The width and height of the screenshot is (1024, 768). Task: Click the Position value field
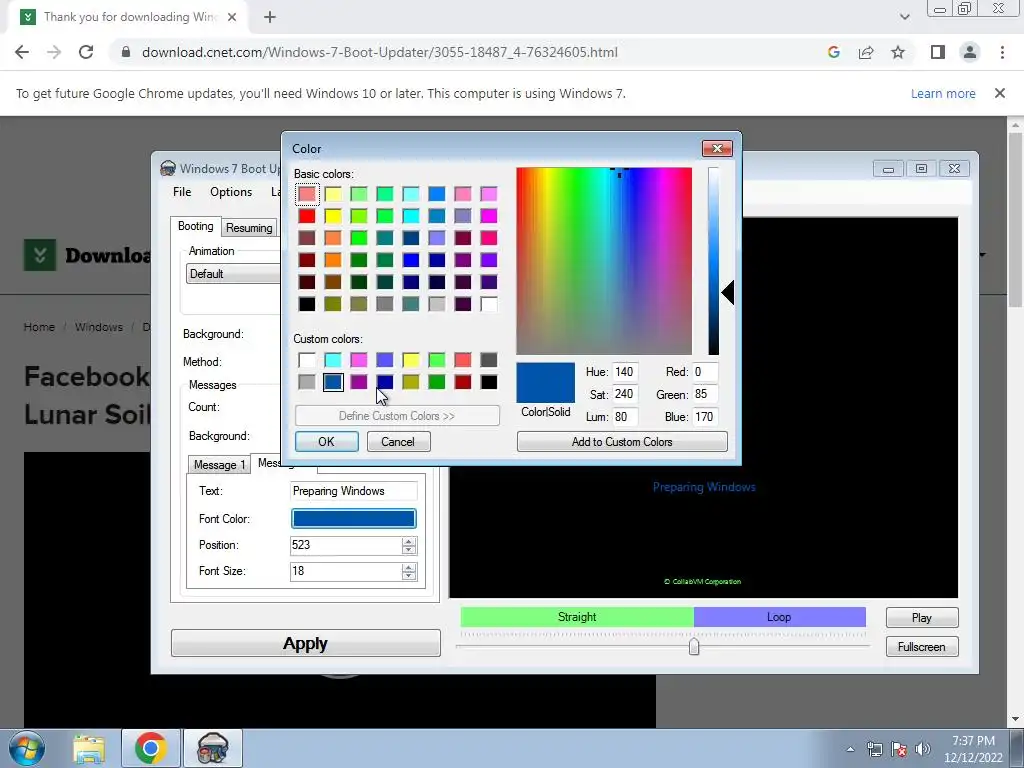345,545
